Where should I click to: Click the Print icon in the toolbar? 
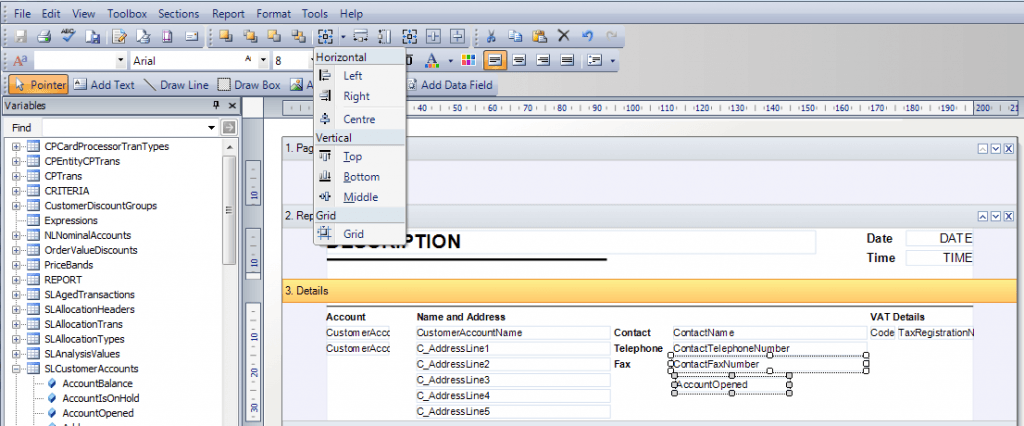pyautogui.click(x=44, y=36)
